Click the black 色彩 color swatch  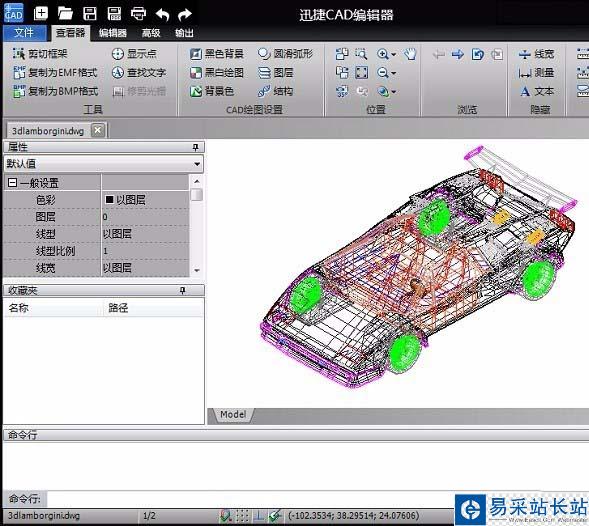click(x=109, y=200)
